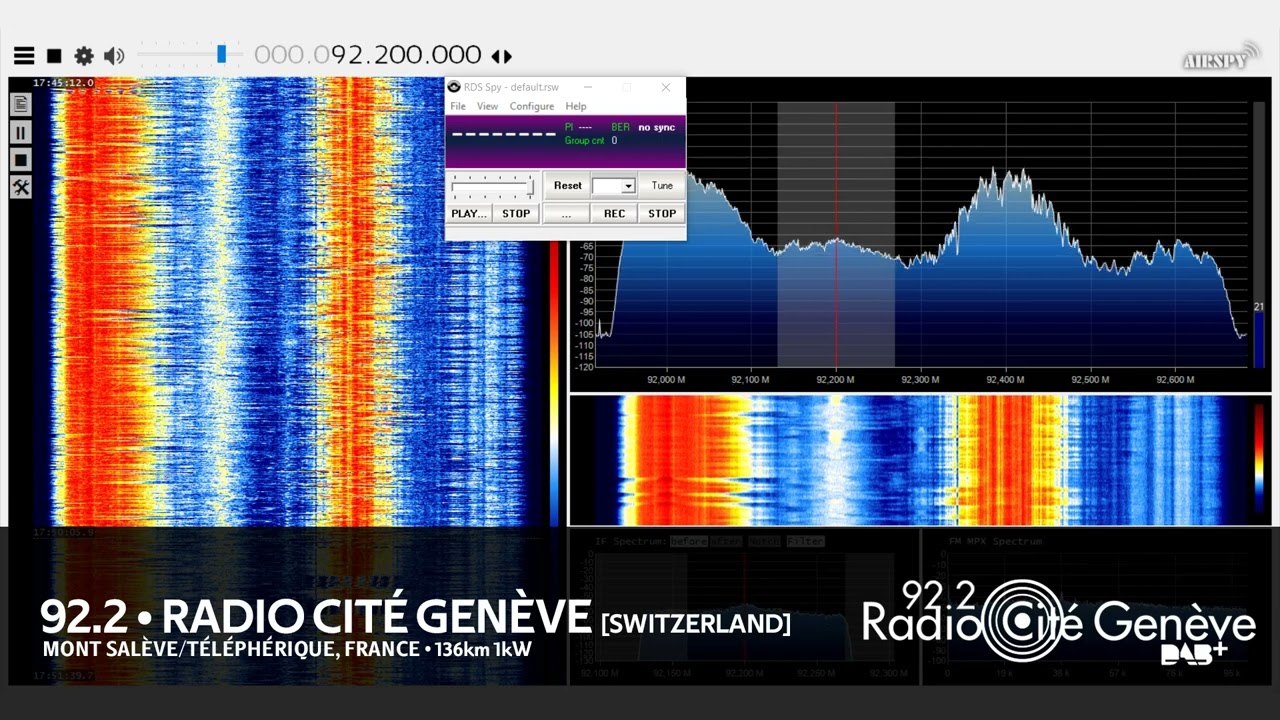Open the settings gear in the toolbar
The image size is (1280, 720).
pos(84,56)
